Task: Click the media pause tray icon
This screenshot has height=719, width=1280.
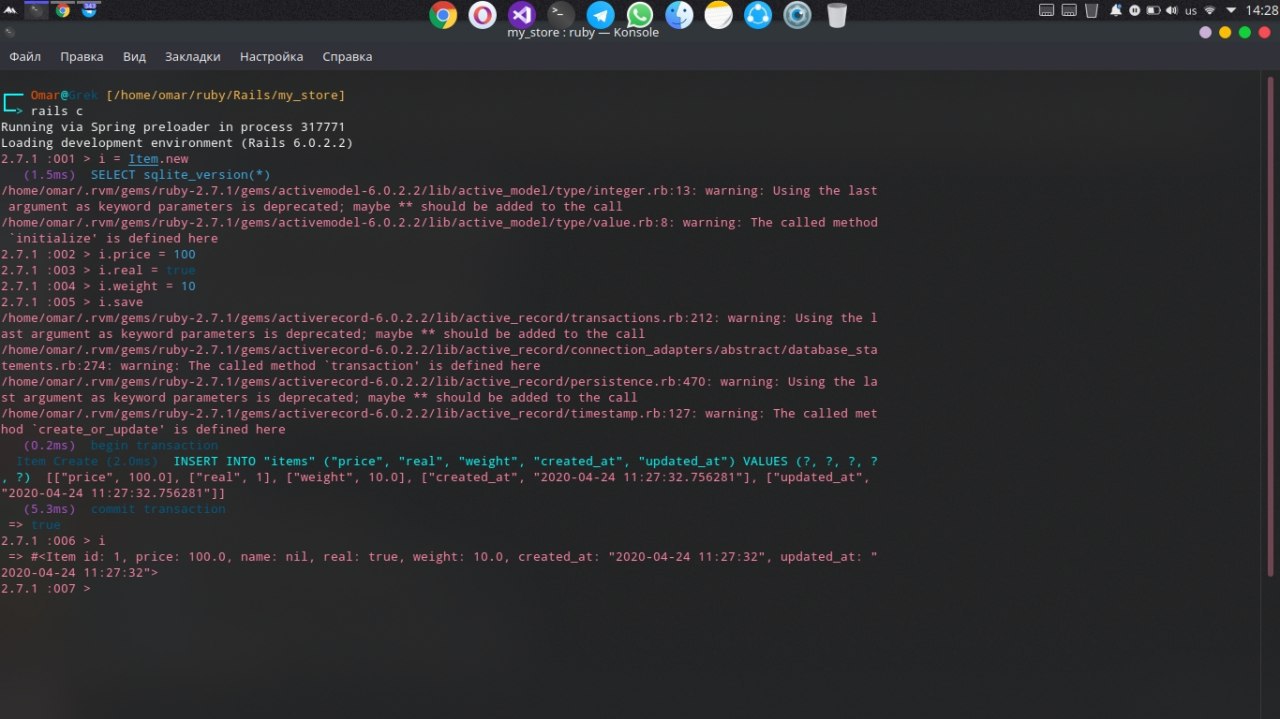Action: [x=1135, y=10]
